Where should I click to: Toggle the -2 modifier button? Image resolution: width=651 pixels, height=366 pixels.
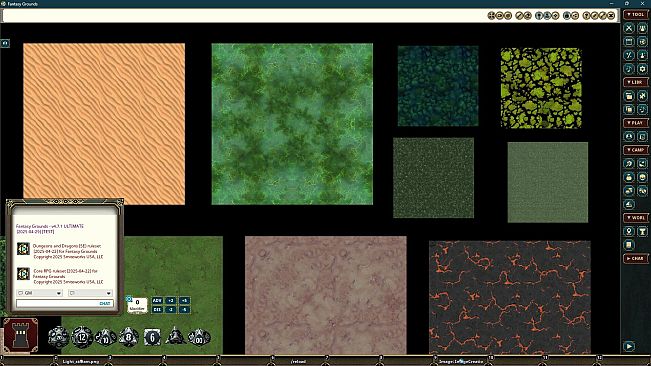click(171, 310)
